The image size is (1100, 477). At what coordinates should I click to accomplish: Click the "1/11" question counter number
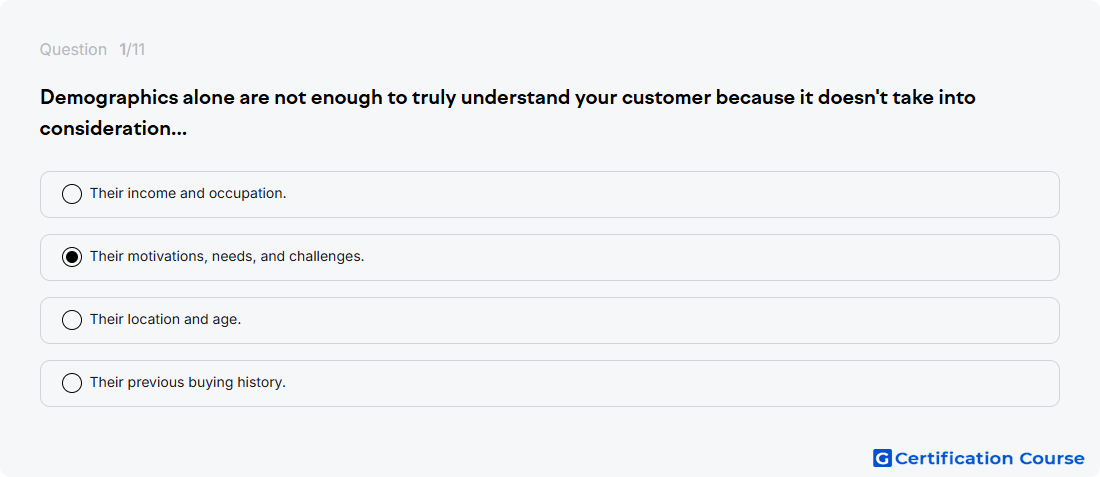click(x=132, y=50)
